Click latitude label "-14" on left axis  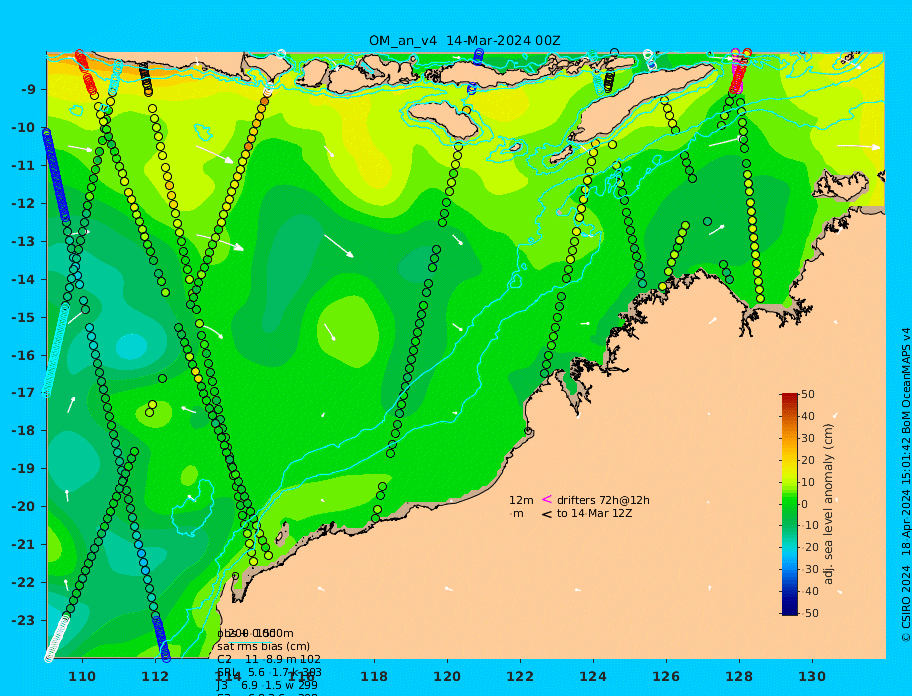[x=23, y=280]
